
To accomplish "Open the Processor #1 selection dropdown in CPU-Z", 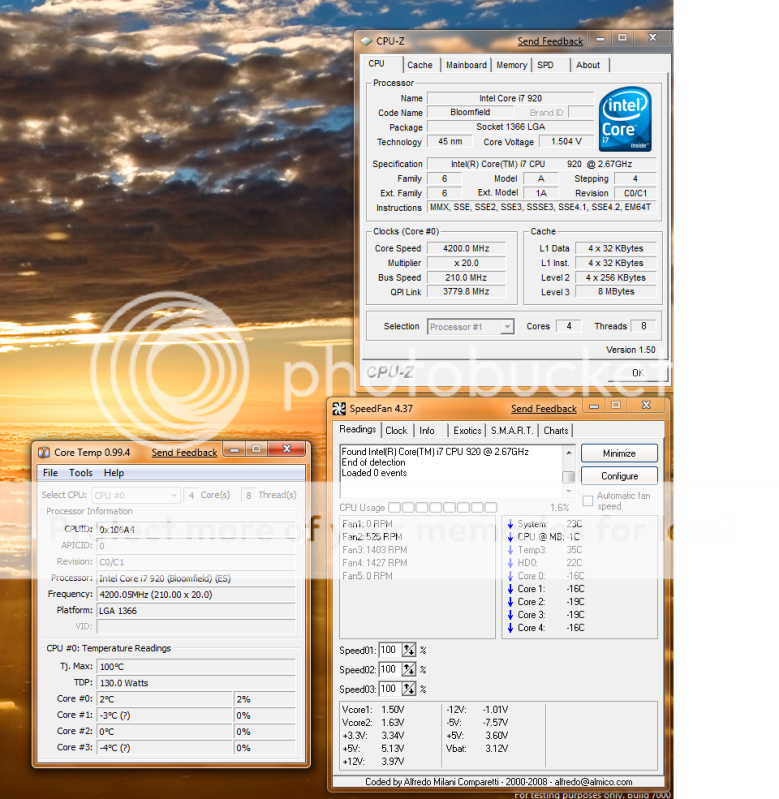I will 470,326.
